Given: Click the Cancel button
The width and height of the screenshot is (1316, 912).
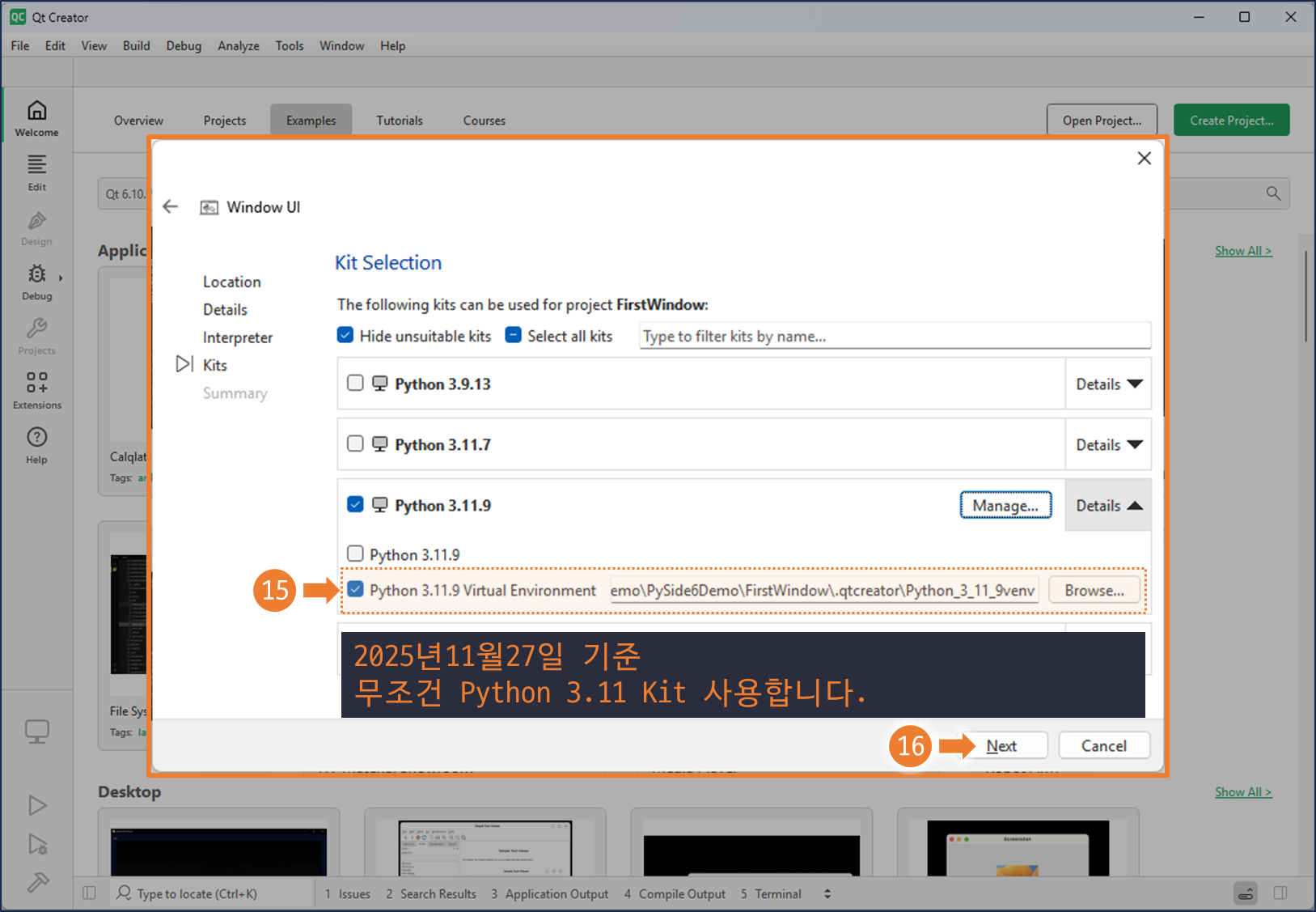Looking at the screenshot, I should coord(1104,745).
